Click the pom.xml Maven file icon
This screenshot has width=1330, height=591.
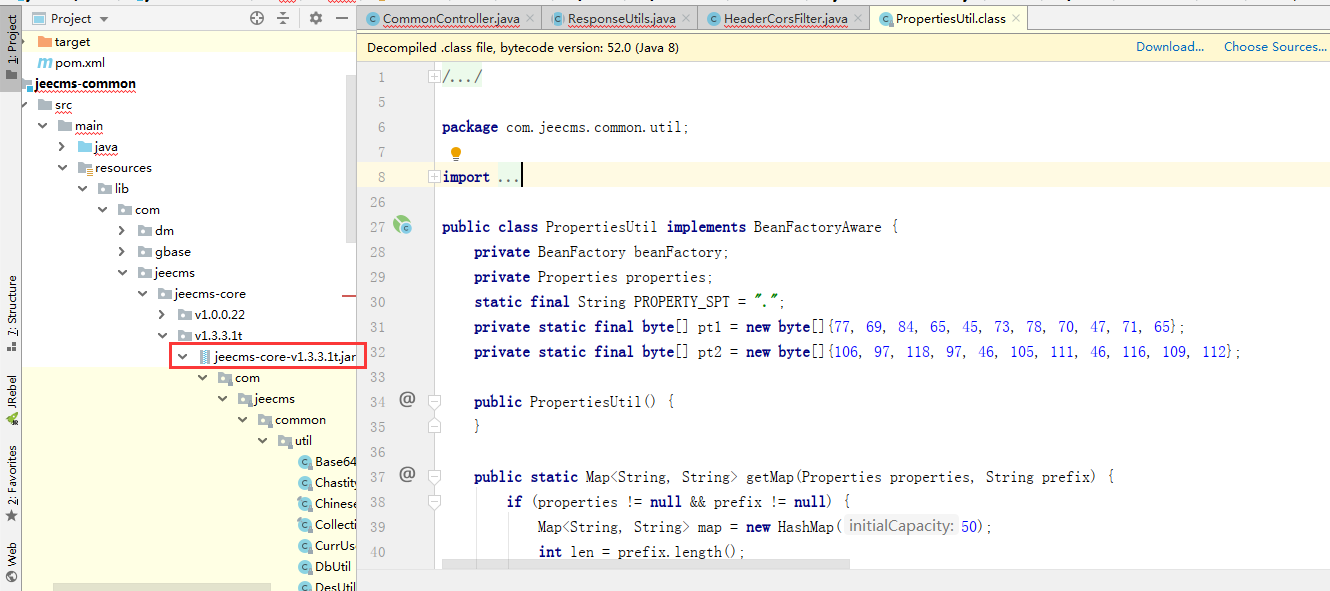tap(45, 63)
